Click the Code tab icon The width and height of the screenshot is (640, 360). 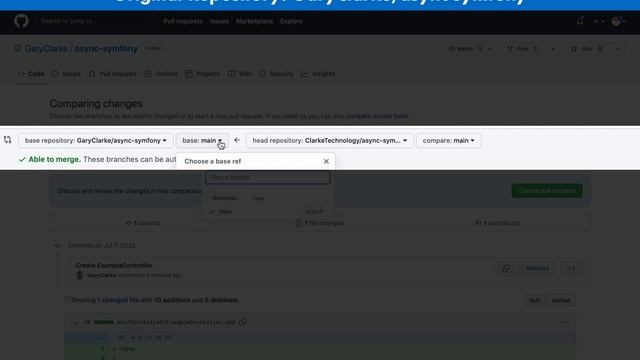pos(21,74)
